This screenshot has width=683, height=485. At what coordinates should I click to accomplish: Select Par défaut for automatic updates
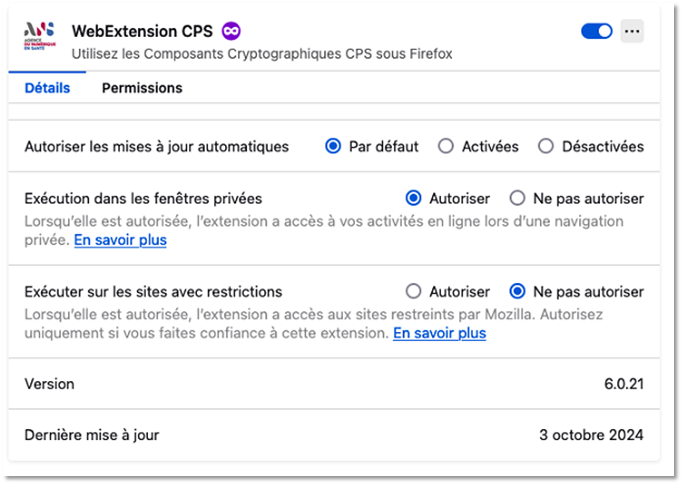334,146
